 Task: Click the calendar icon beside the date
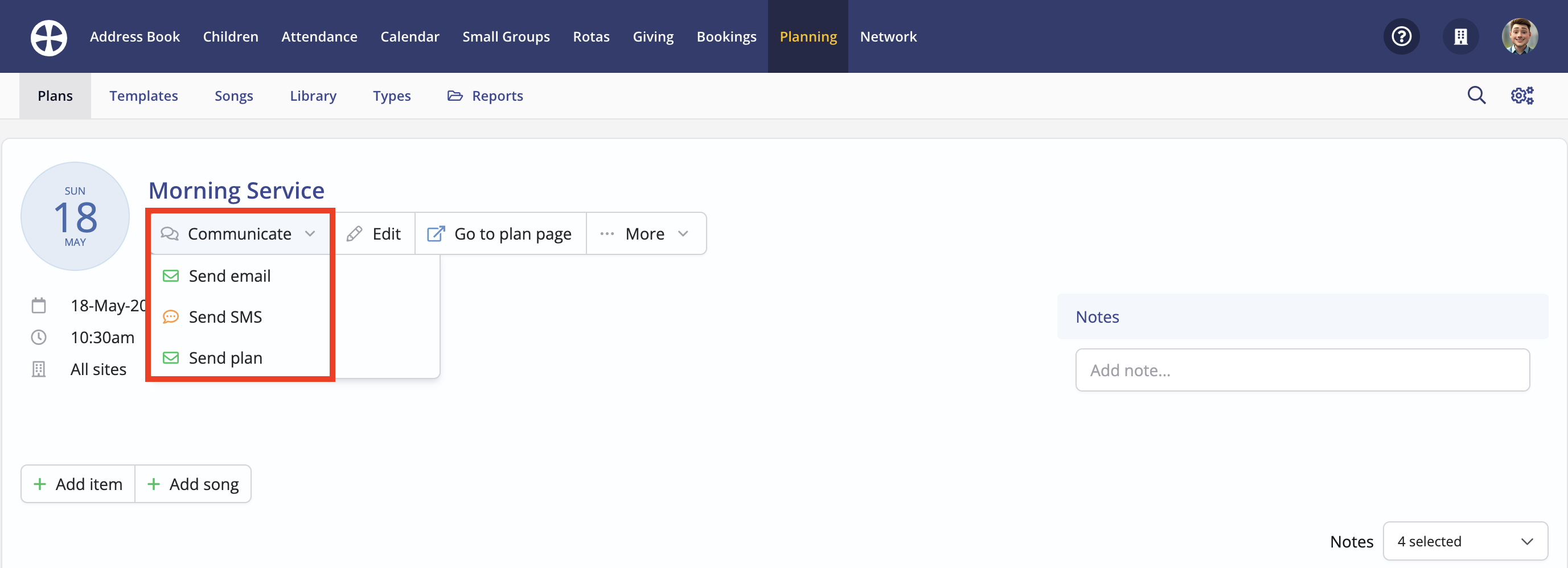point(38,305)
